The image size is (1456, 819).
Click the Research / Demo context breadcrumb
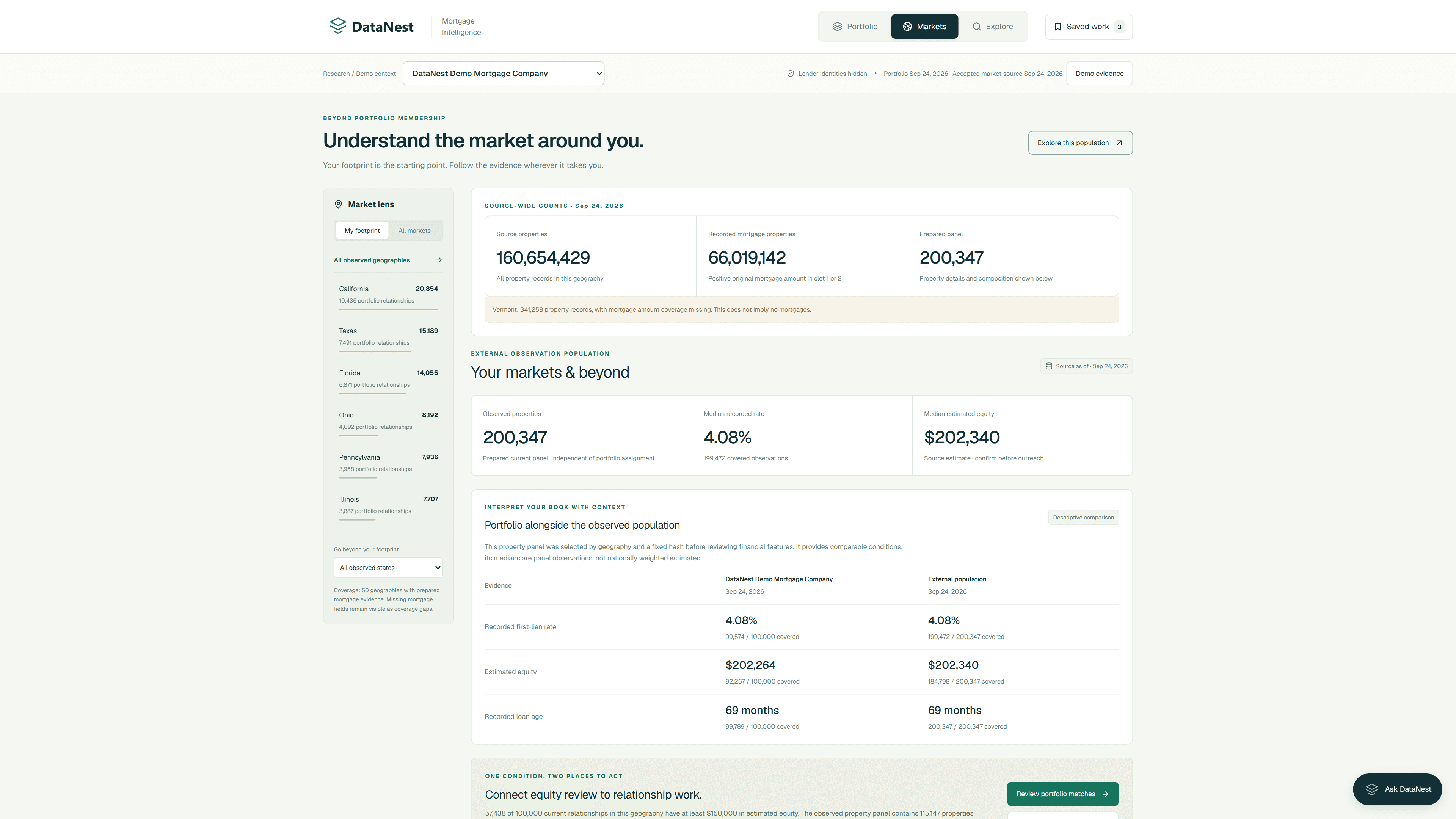[x=359, y=74]
